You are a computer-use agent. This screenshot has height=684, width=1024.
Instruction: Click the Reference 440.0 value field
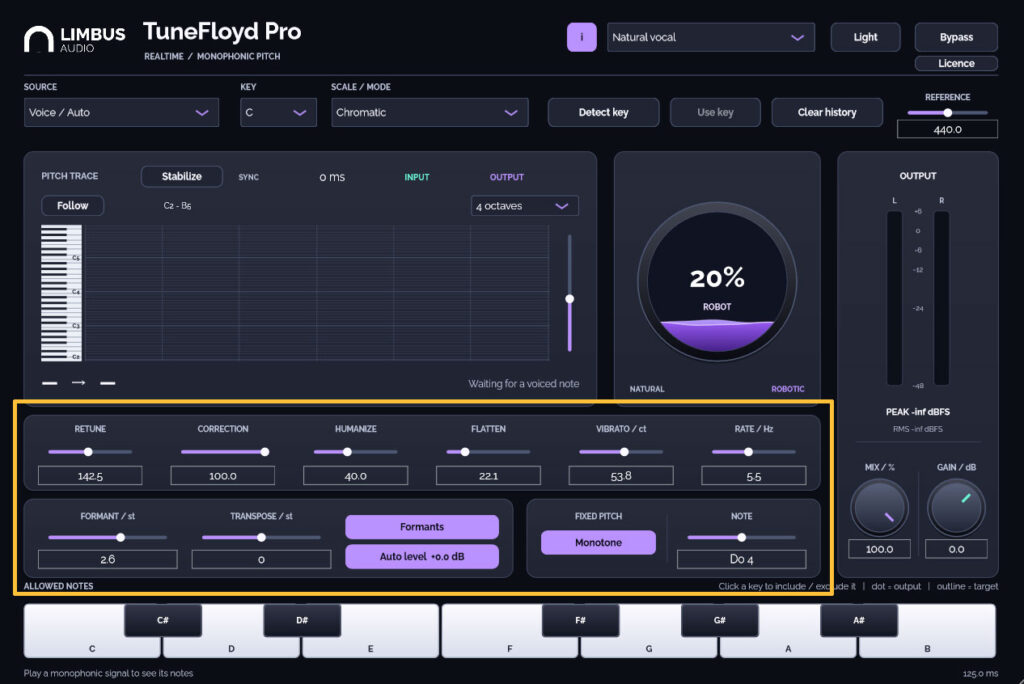947,129
